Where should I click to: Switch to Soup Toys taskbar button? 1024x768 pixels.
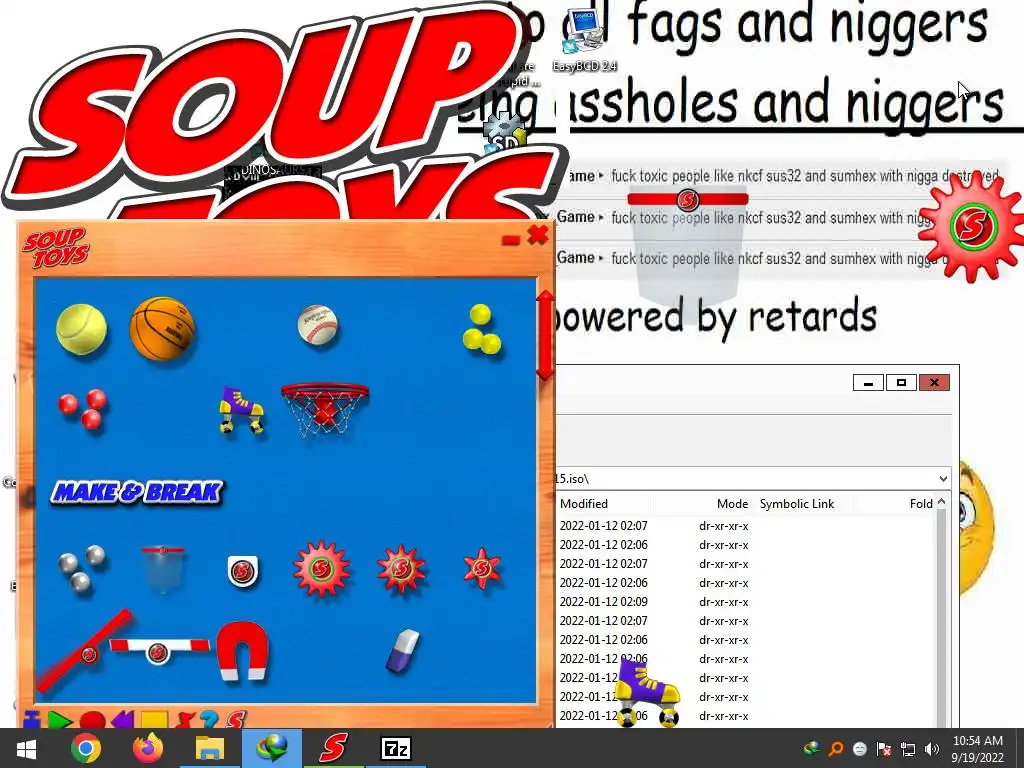333,748
